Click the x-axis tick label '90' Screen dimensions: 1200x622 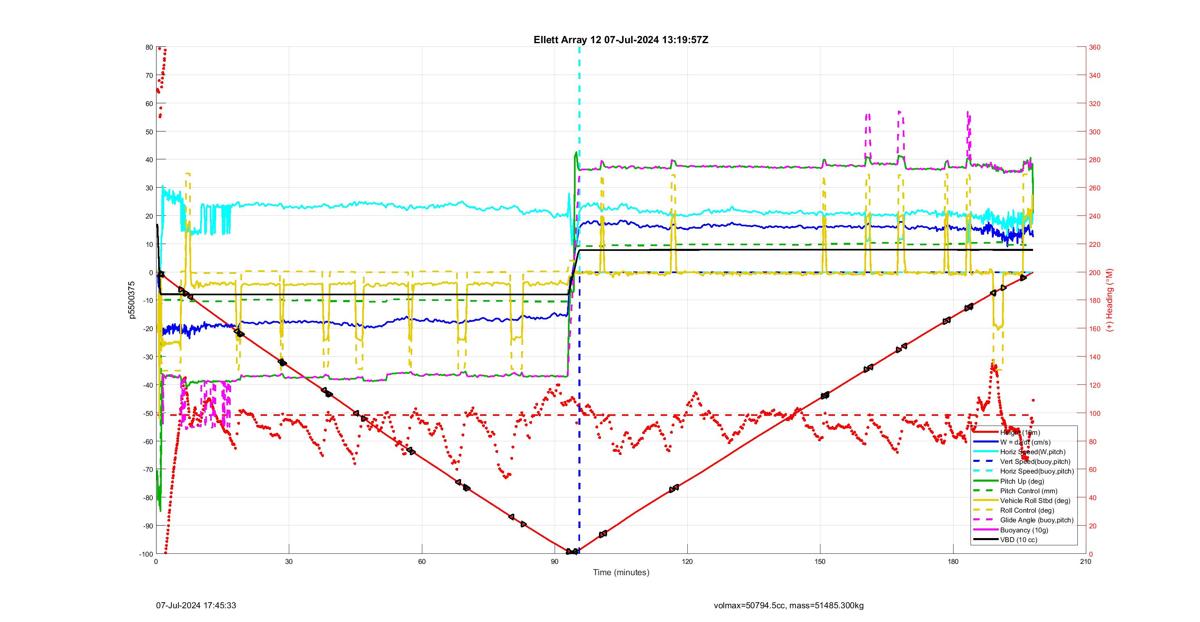pos(554,562)
